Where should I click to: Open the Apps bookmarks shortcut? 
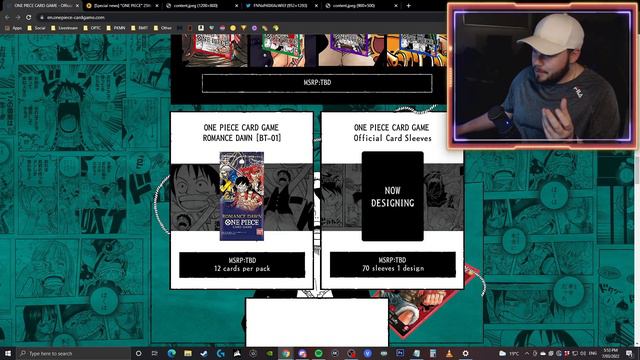pyautogui.click(x=13, y=28)
